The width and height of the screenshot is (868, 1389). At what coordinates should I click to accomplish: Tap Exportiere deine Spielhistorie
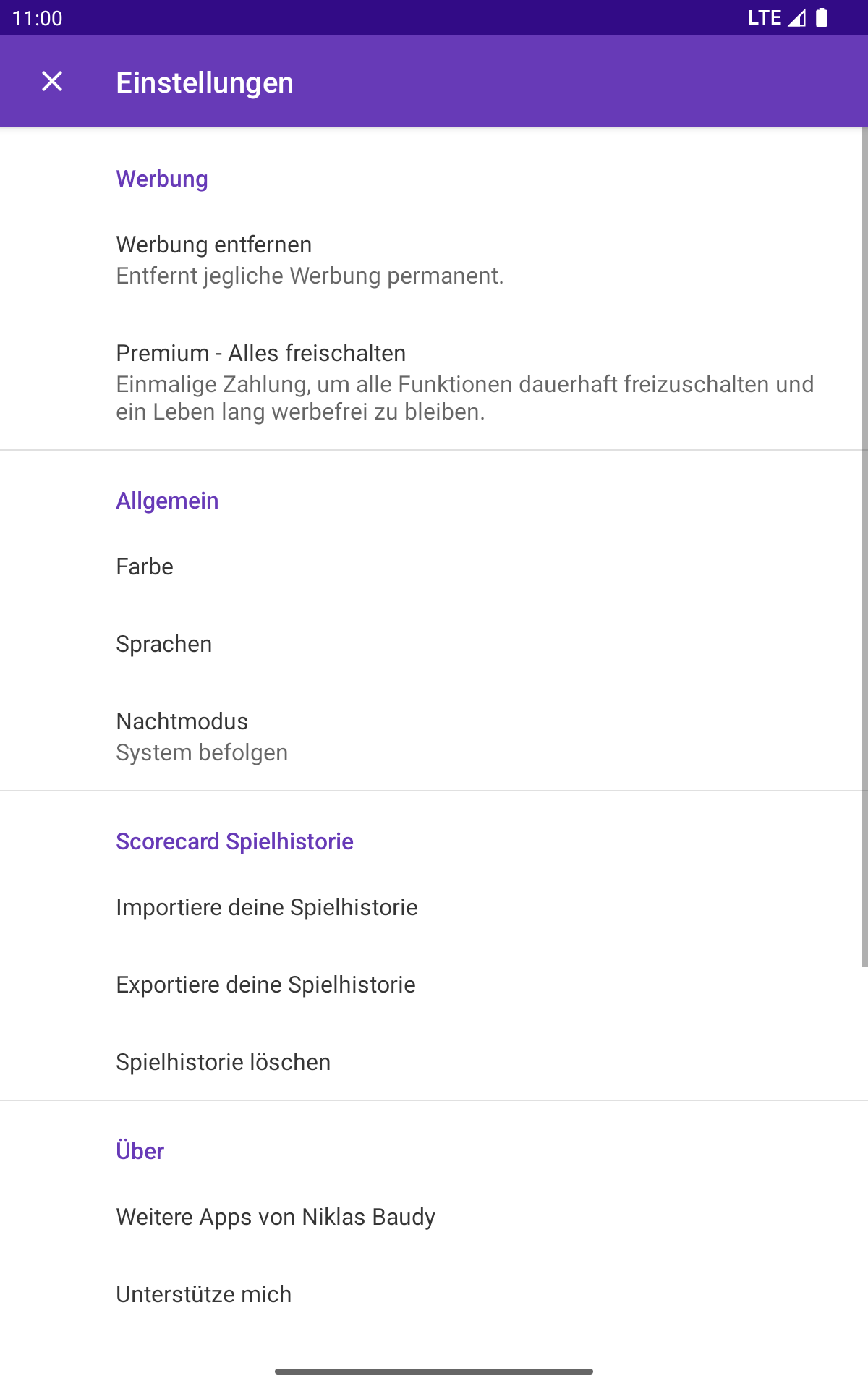coord(434,985)
